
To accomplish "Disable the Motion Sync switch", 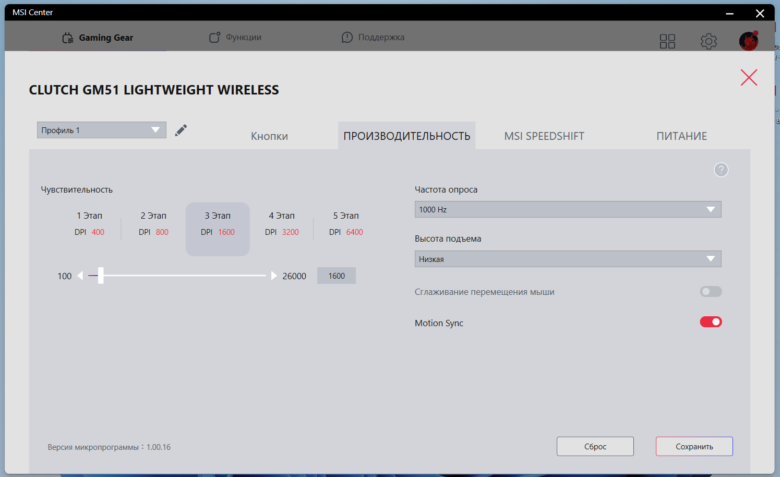I will 710,322.
